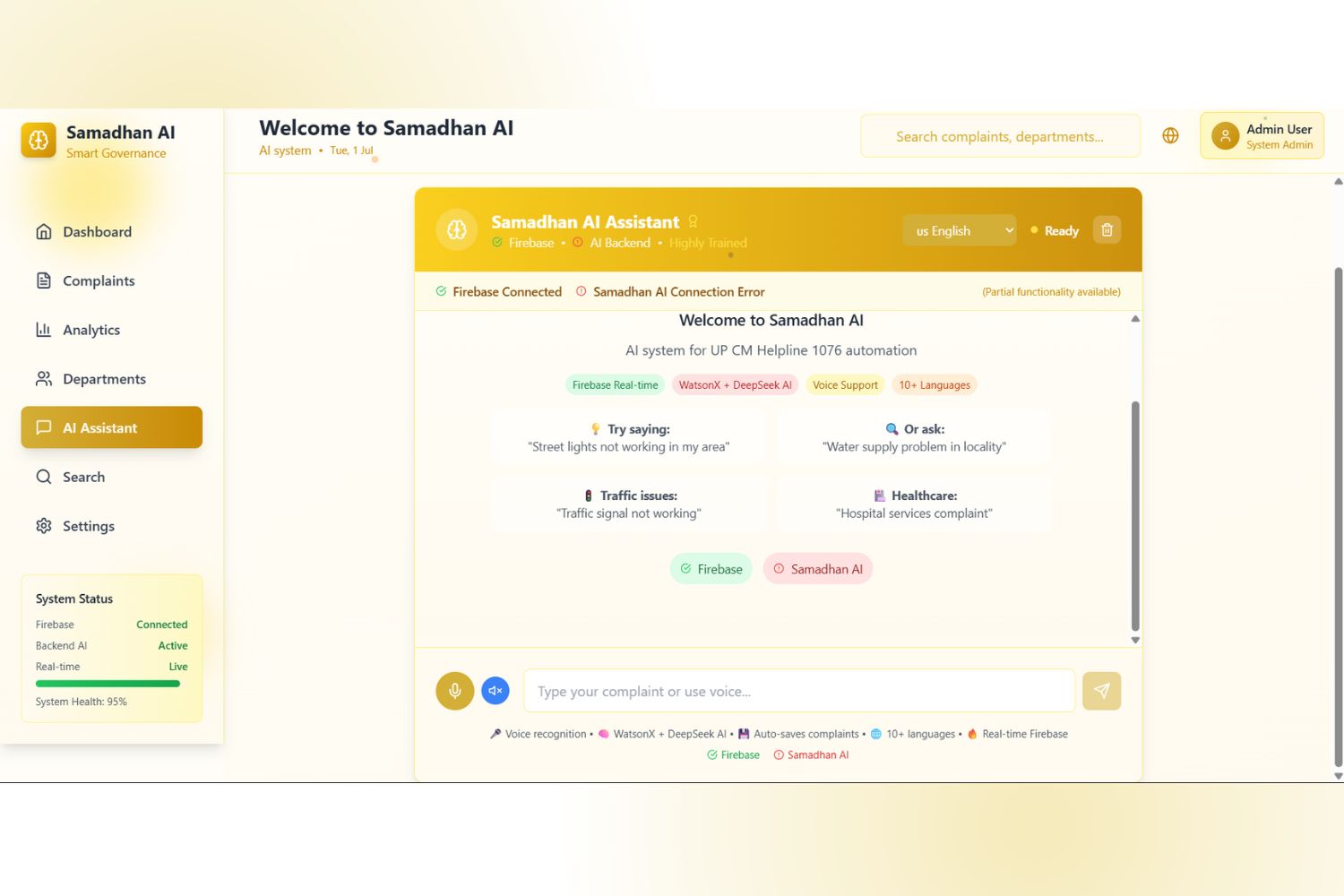Image resolution: width=1344 pixels, height=896 pixels.
Task: Click the Admin User avatar icon
Action: (1225, 135)
